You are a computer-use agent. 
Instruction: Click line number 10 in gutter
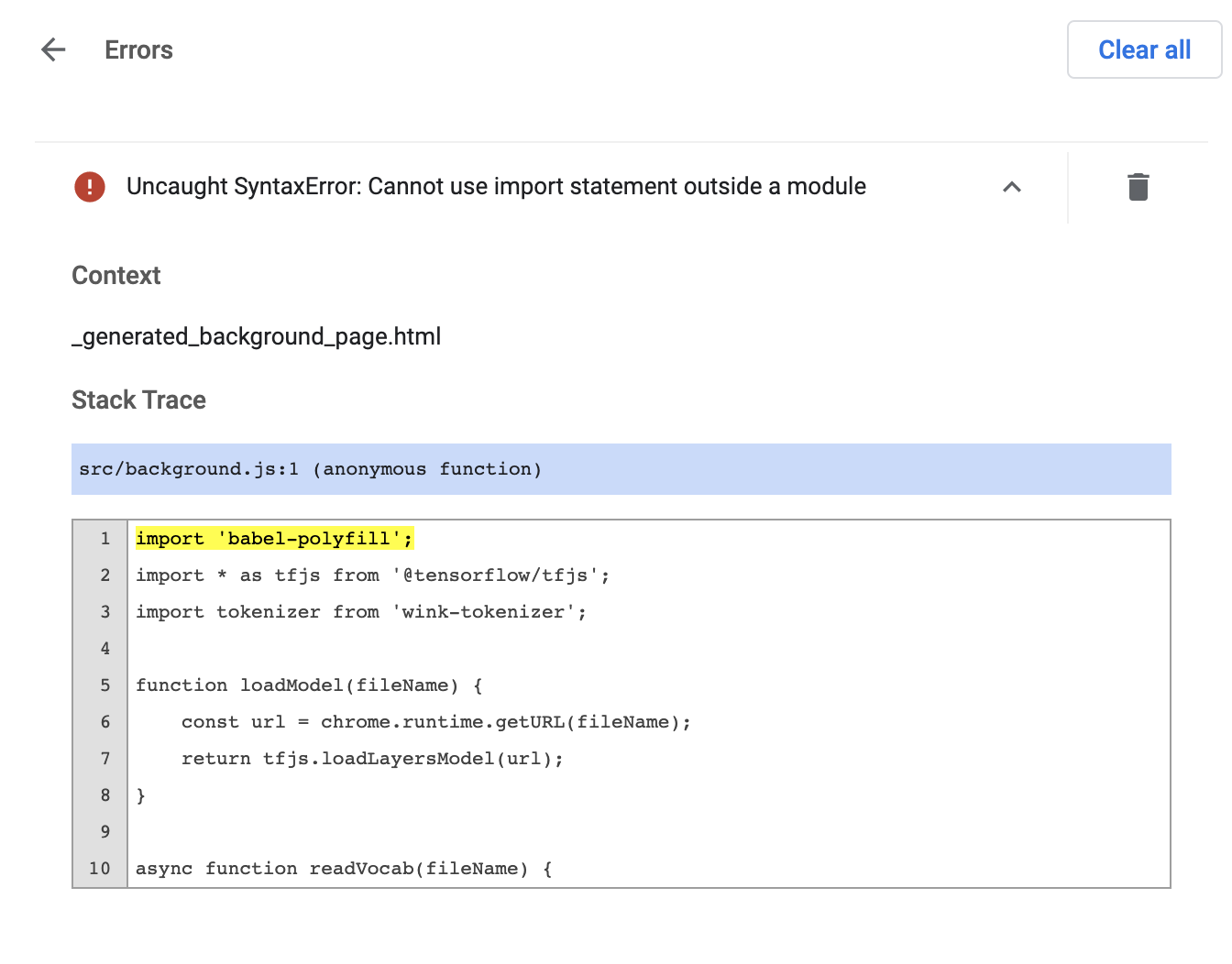[x=99, y=869]
